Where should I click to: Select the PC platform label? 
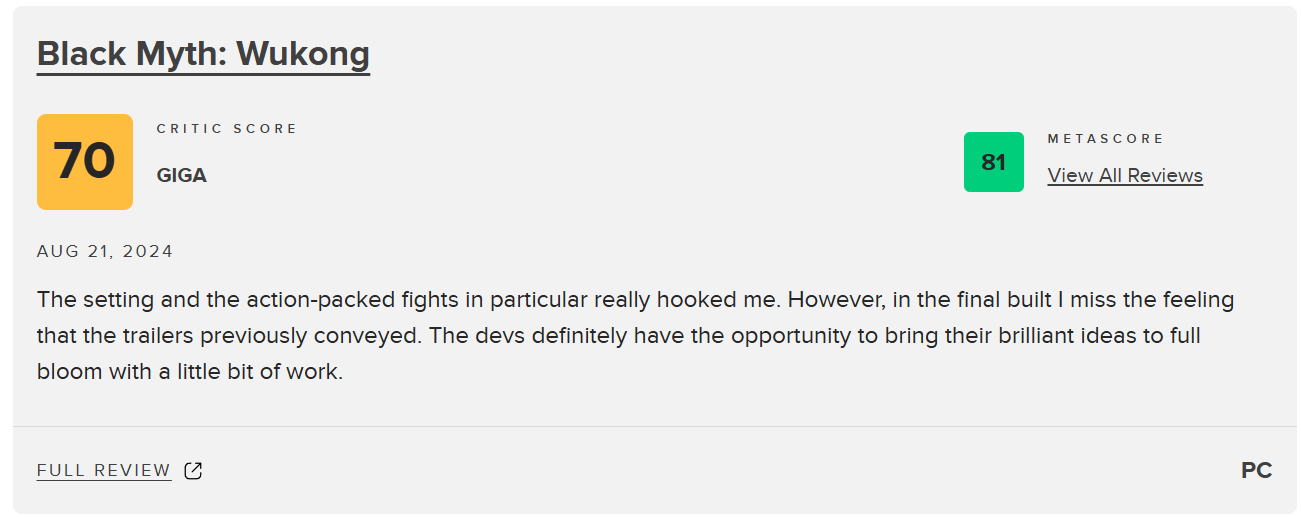tap(1256, 470)
